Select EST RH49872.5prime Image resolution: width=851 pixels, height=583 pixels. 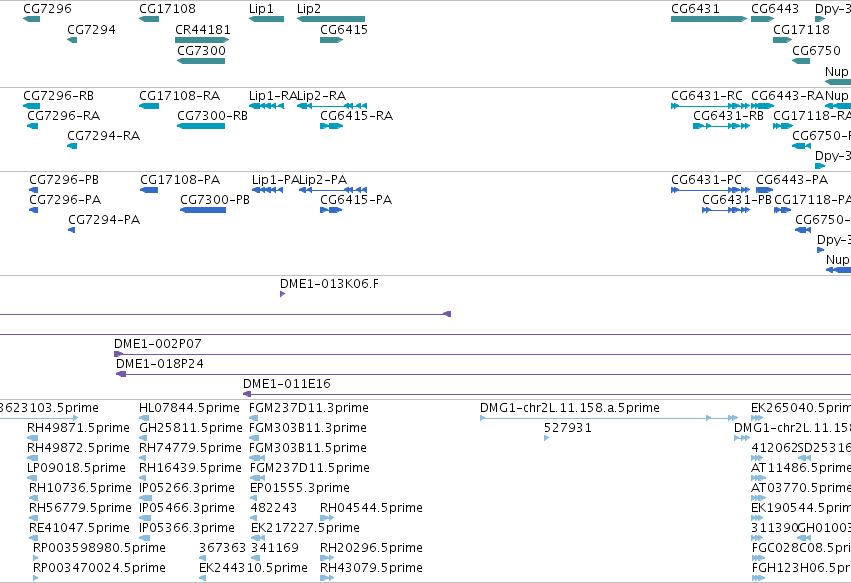tap(33, 458)
